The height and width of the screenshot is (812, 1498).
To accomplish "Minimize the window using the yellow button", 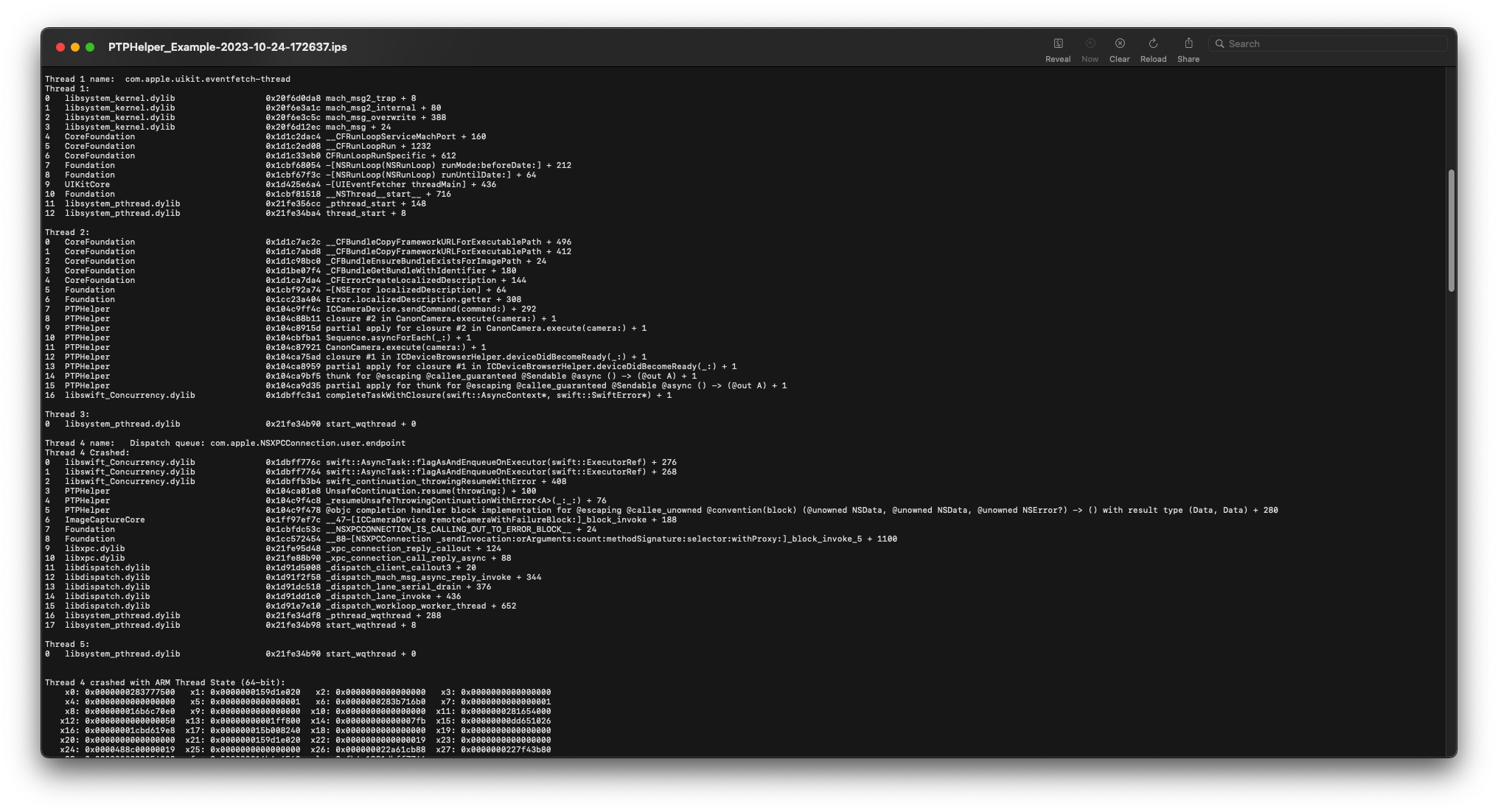I will coord(75,47).
